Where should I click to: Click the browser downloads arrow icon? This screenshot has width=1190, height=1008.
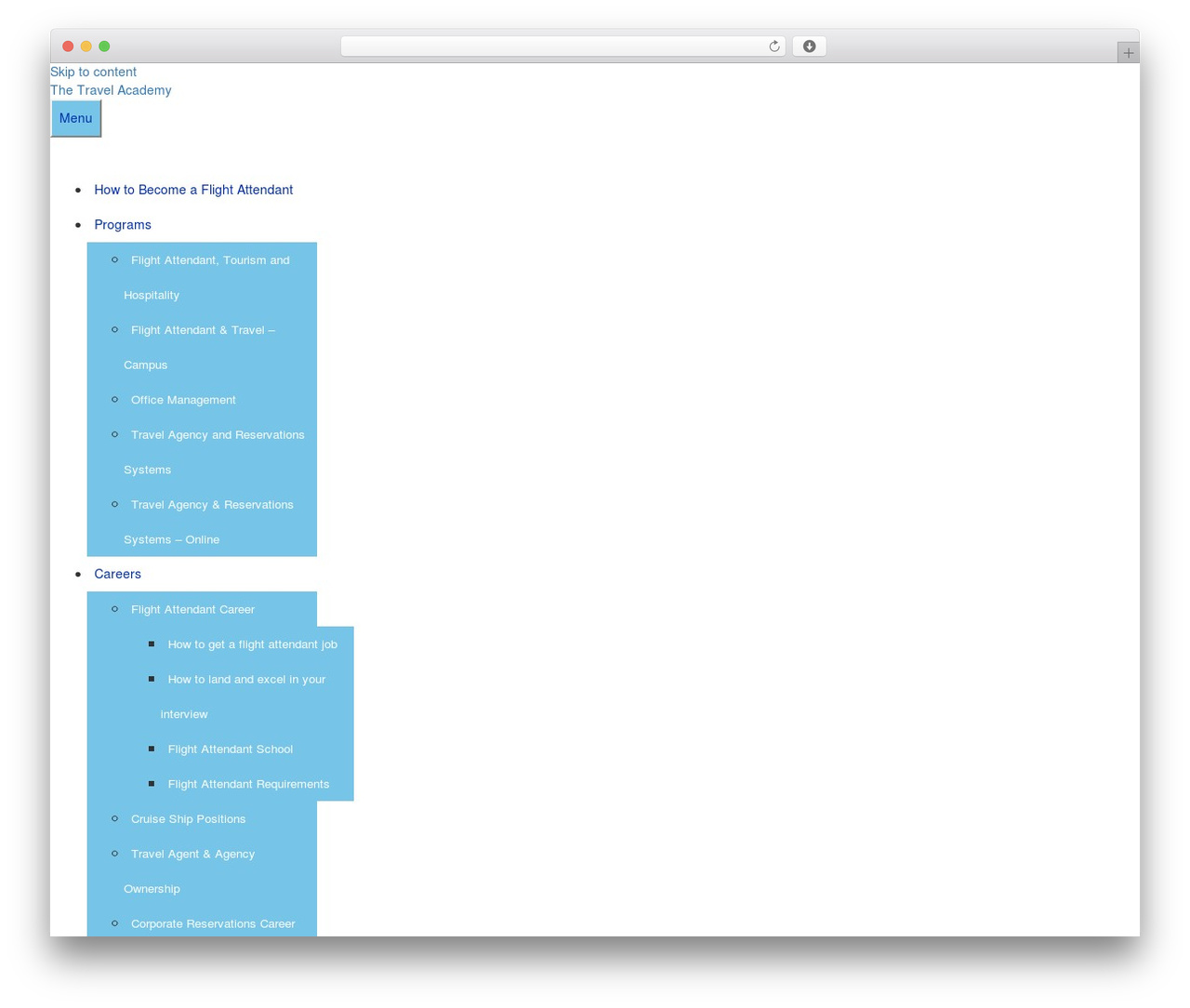(x=809, y=46)
